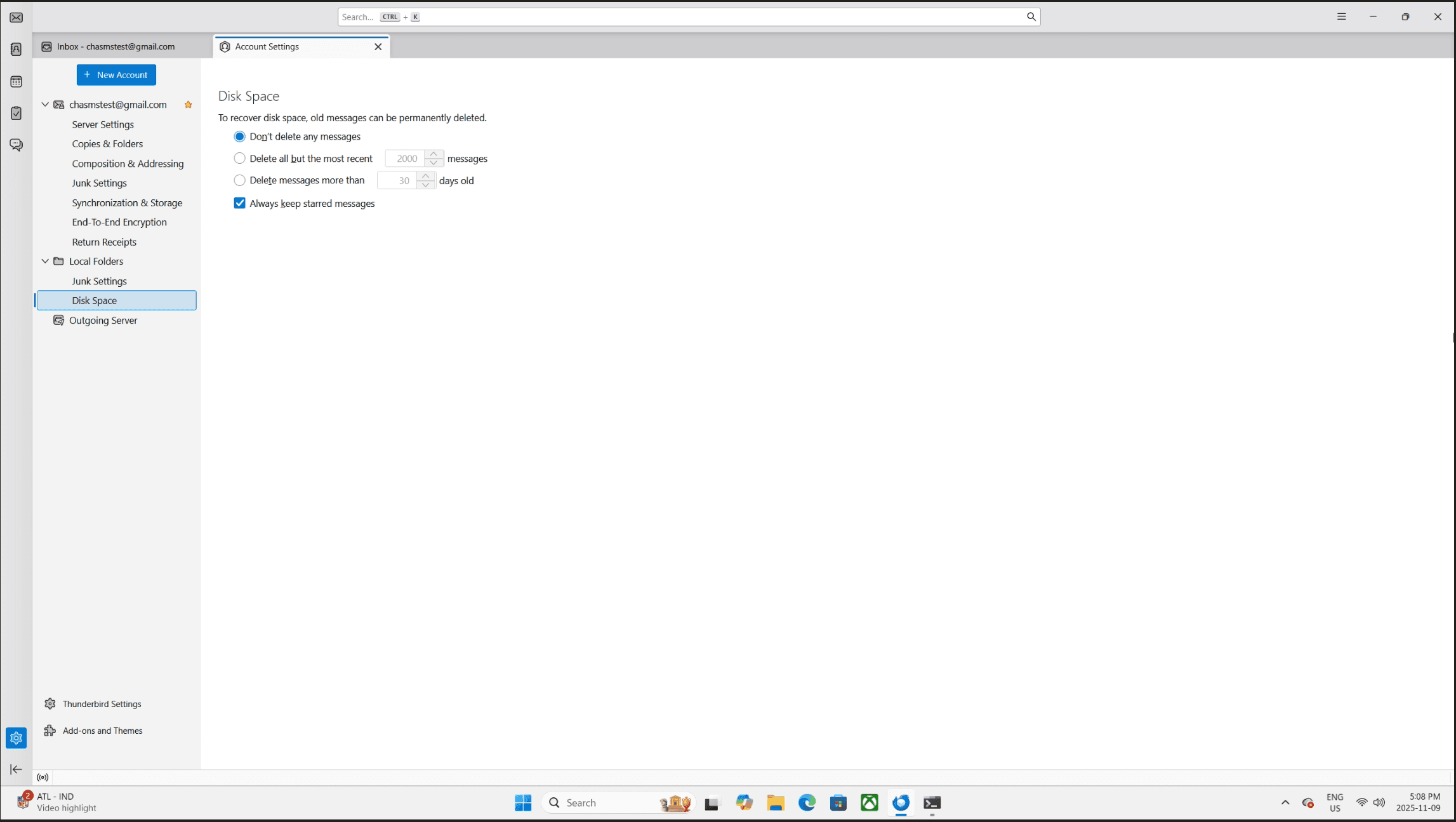The image size is (1456, 822).
Task: Collapse the Local Folders tree
Action: [45, 262]
